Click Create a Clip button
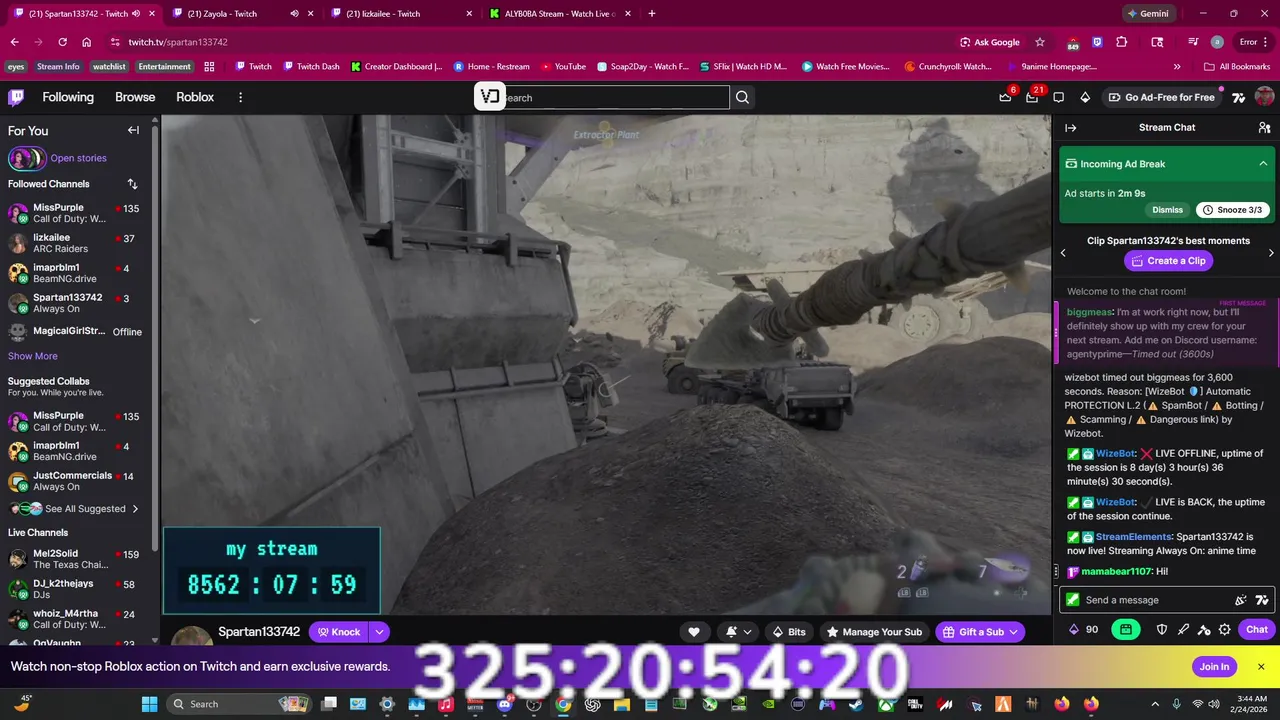Viewport: 1280px width, 720px height. click(x=1168, y=260)
